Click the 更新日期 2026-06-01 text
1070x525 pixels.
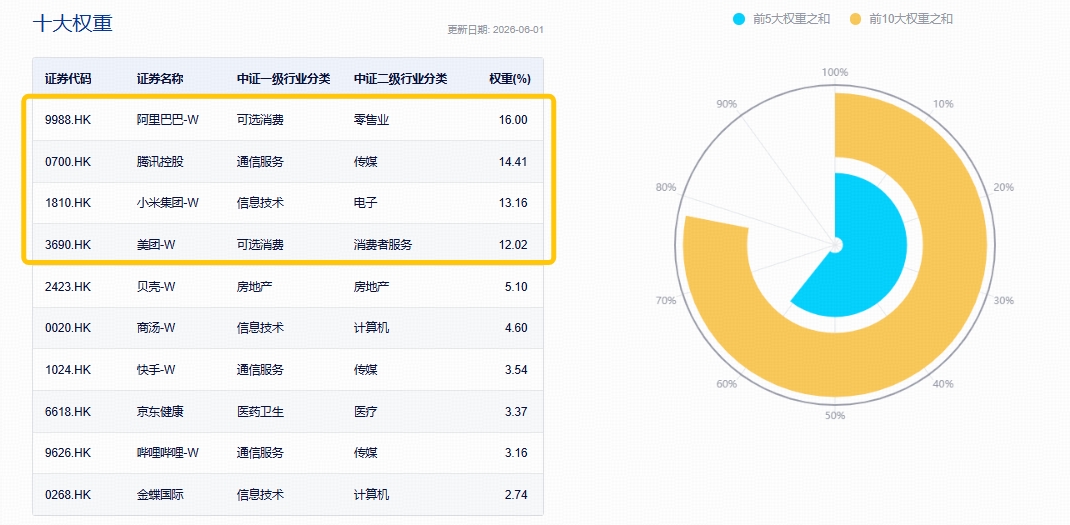(x=495, y=30)
